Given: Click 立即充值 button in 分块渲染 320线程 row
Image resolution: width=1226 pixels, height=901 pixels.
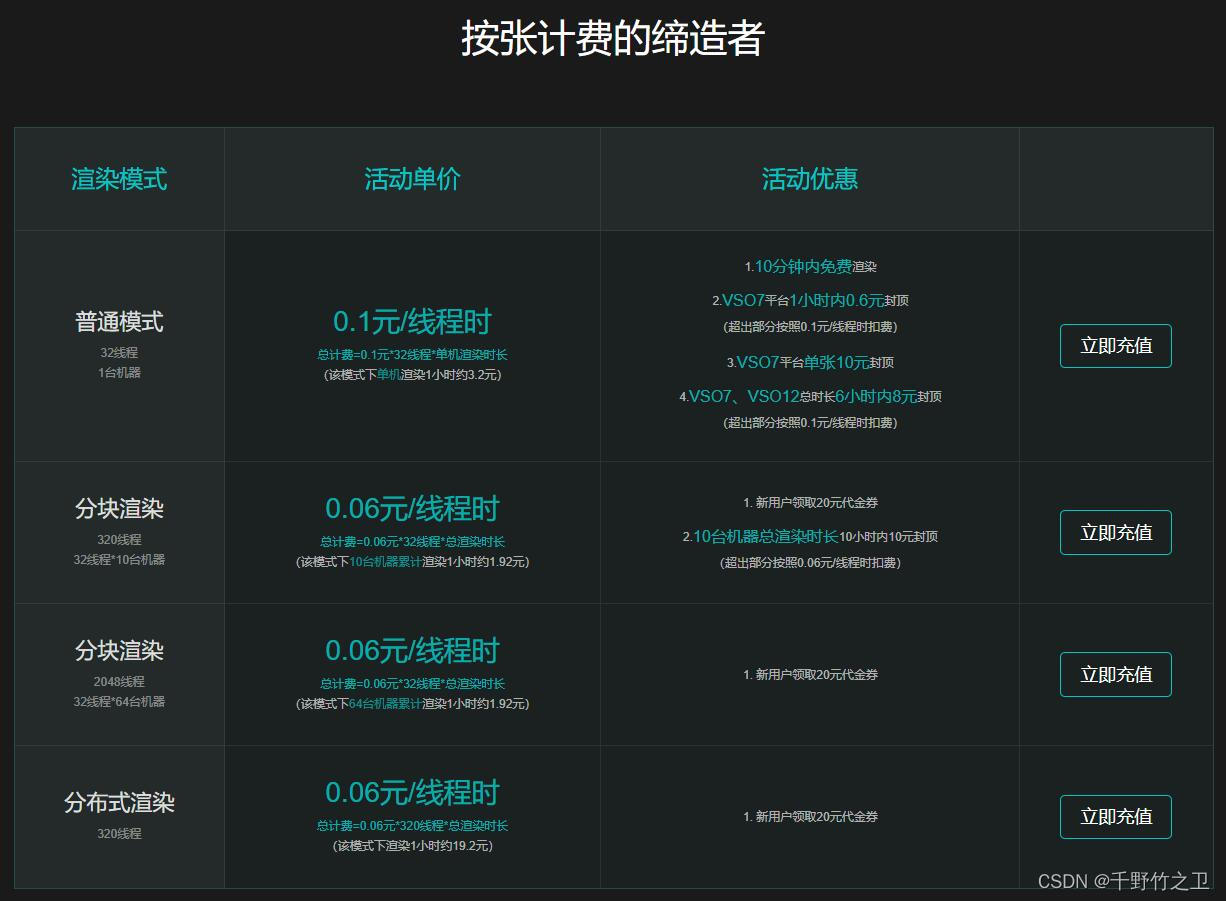Looking at the screenshot, I should pos(1115,532).
